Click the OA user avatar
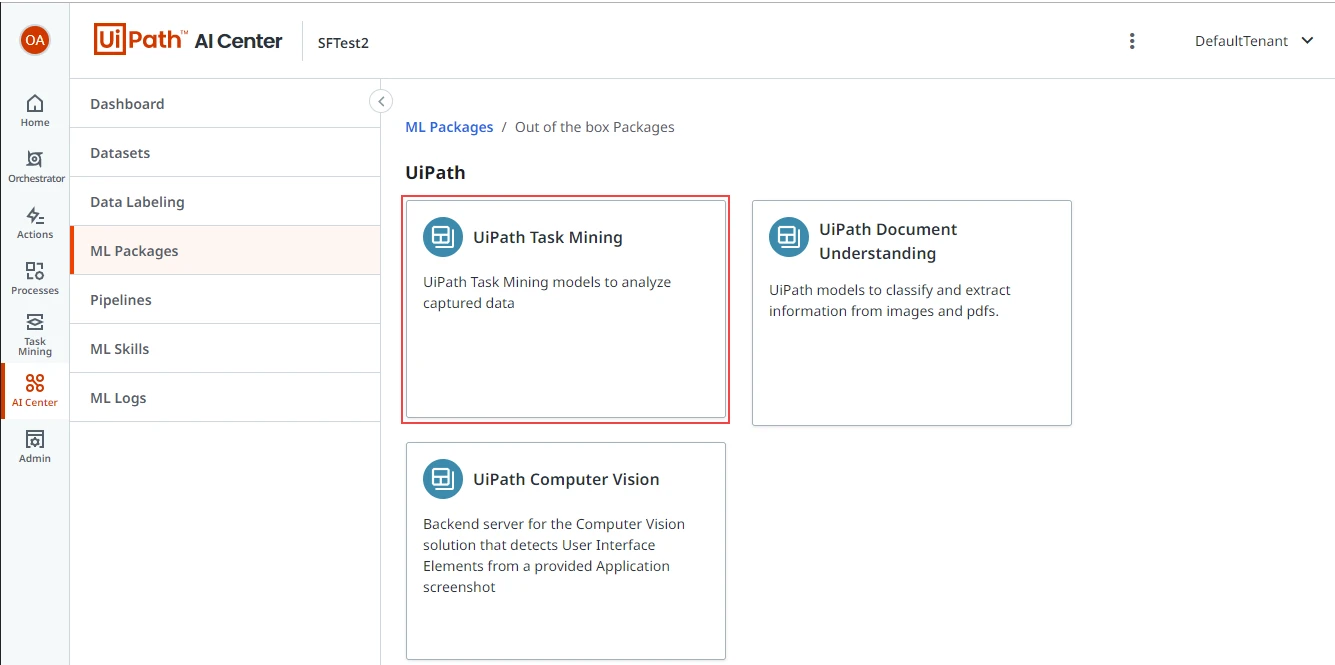This screenshot has width=1335, height=665. coord(35,40)
